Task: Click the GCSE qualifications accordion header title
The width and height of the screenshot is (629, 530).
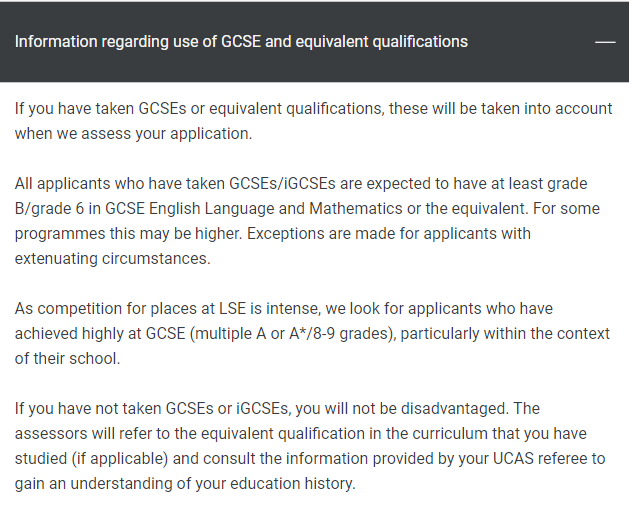Action: [241, 42]
